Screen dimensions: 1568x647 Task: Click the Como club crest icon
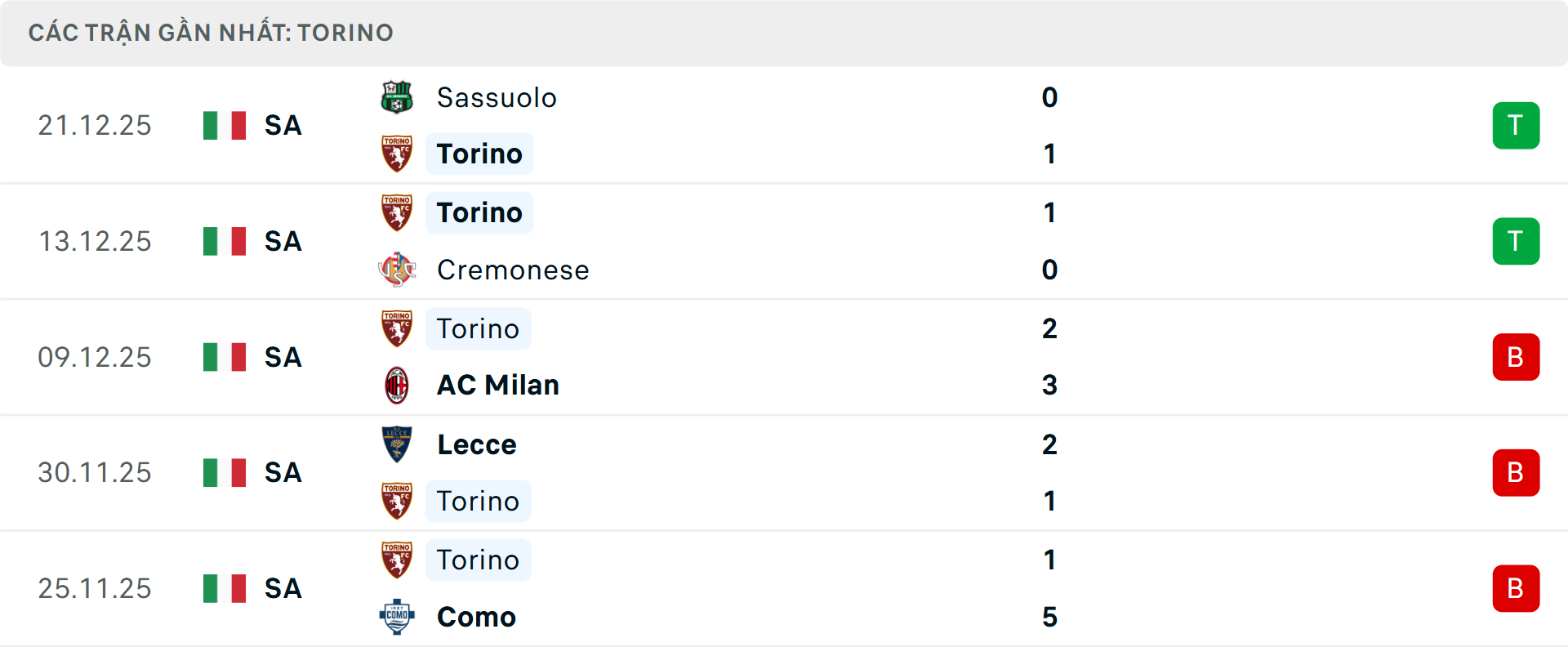click(x=397, y=617)
